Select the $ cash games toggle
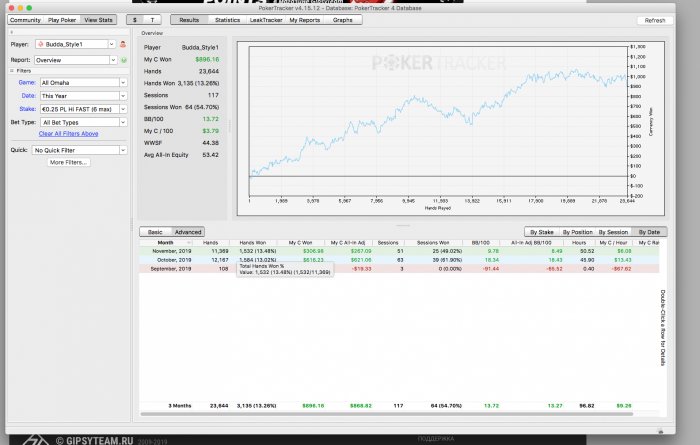700x445 pixels. click(135, 20)
